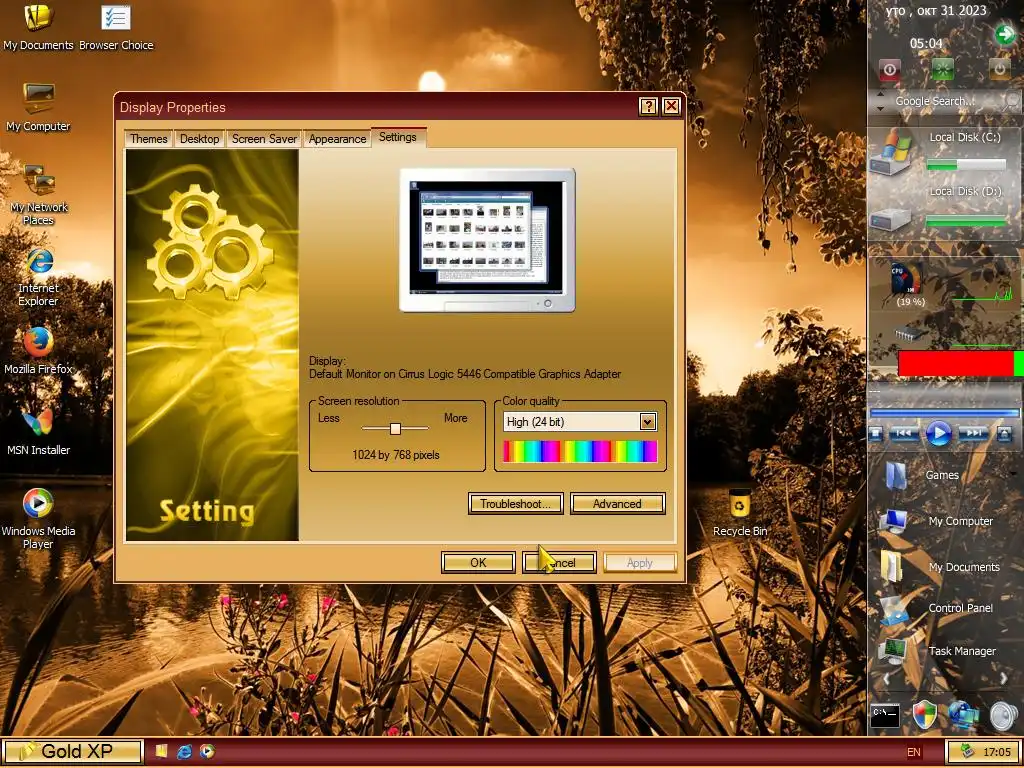
Task: Click the RAM memory chip icon
Action: point(910,334)
